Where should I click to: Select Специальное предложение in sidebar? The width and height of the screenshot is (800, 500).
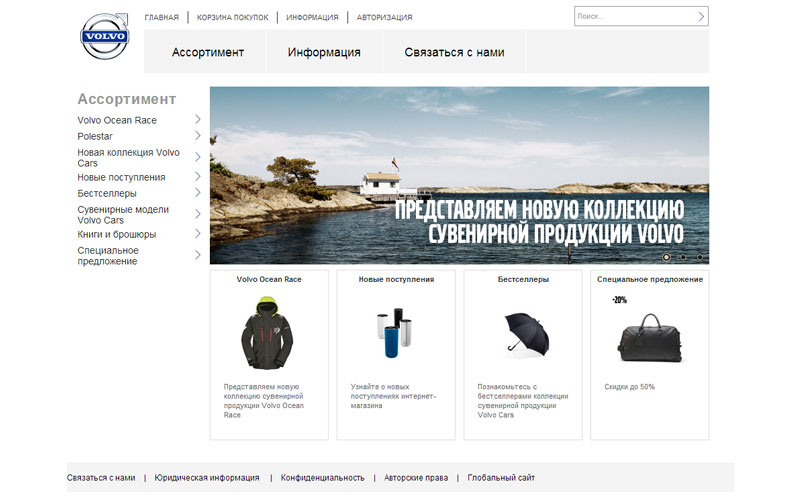(108, 256)
